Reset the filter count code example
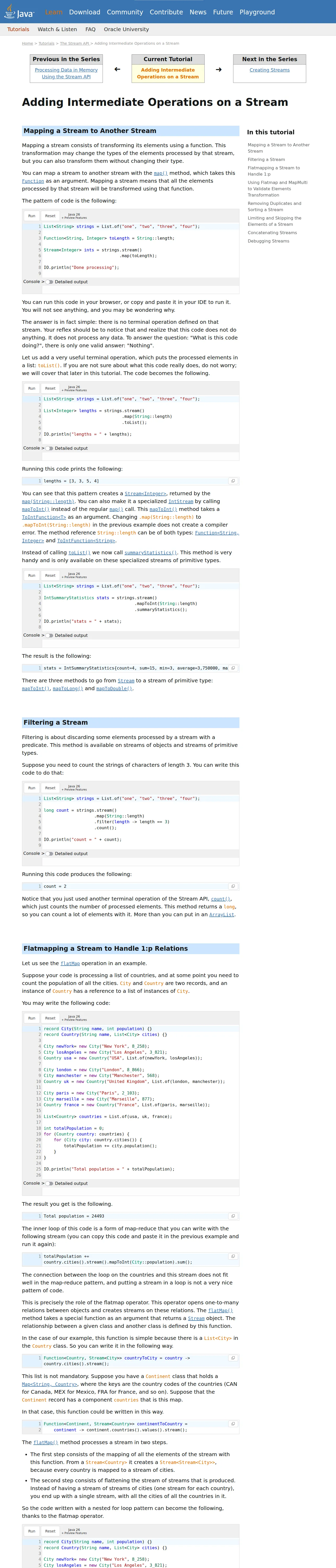 50,788
